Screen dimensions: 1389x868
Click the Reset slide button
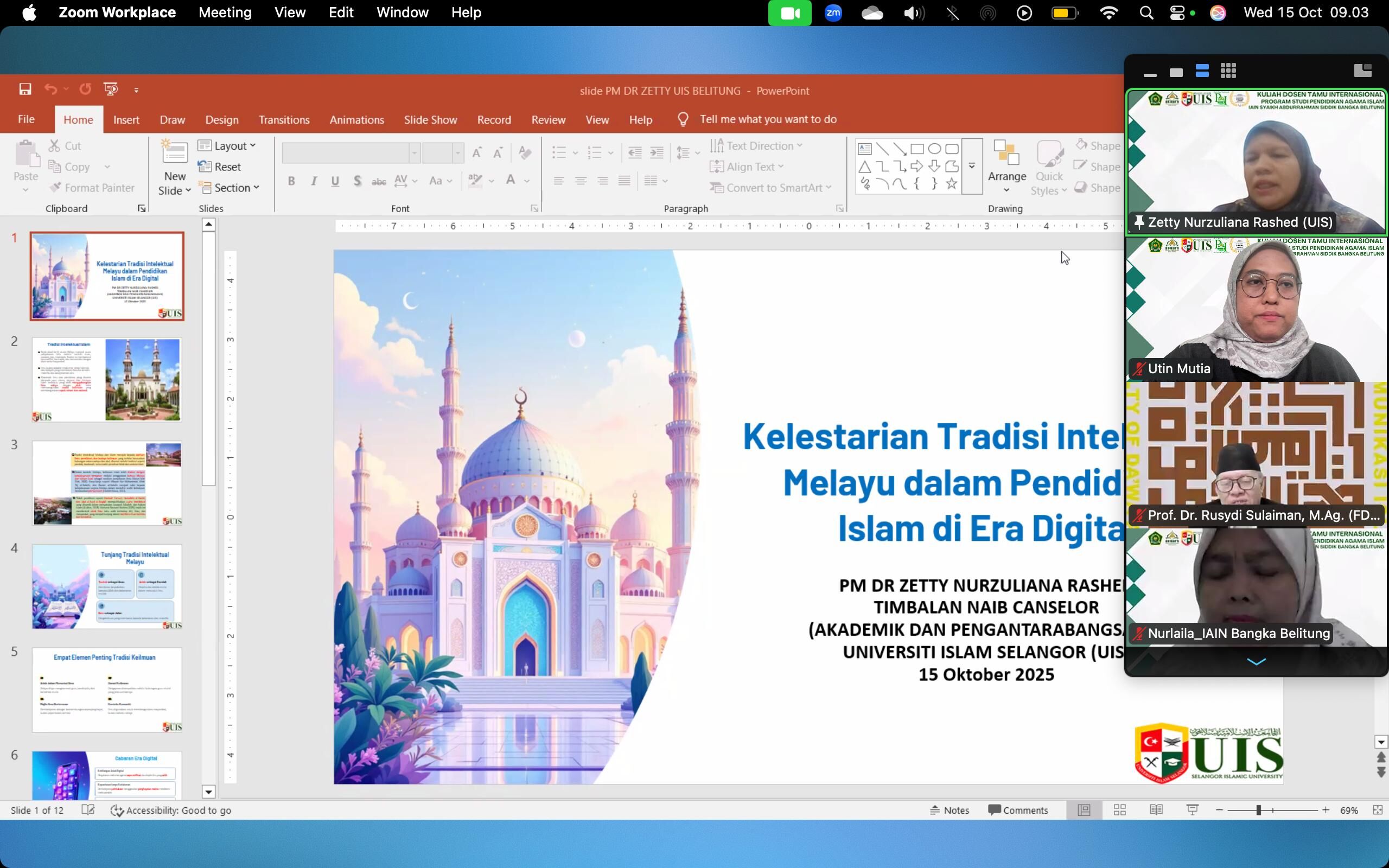tap(219, 167)
